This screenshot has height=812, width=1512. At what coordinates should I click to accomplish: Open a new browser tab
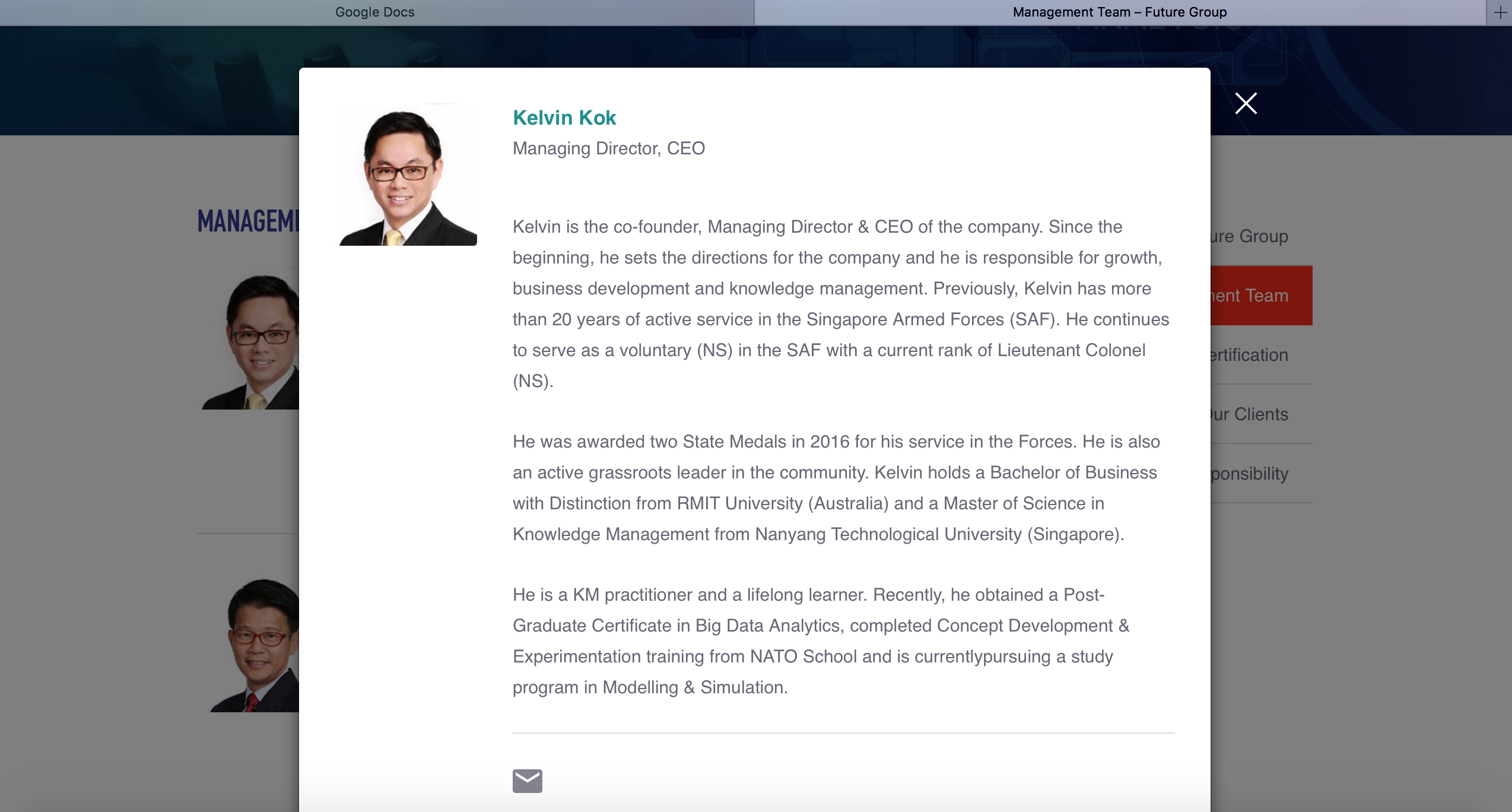point(1500,12)
